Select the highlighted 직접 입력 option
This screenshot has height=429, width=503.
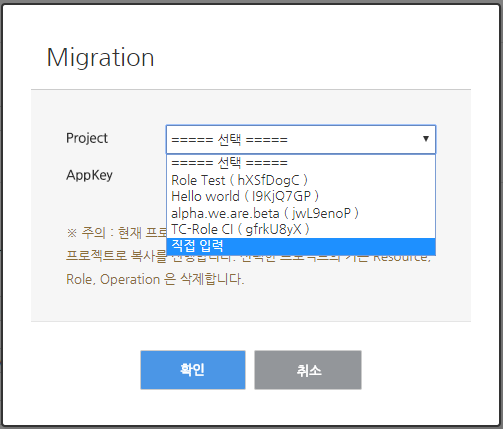301,246
